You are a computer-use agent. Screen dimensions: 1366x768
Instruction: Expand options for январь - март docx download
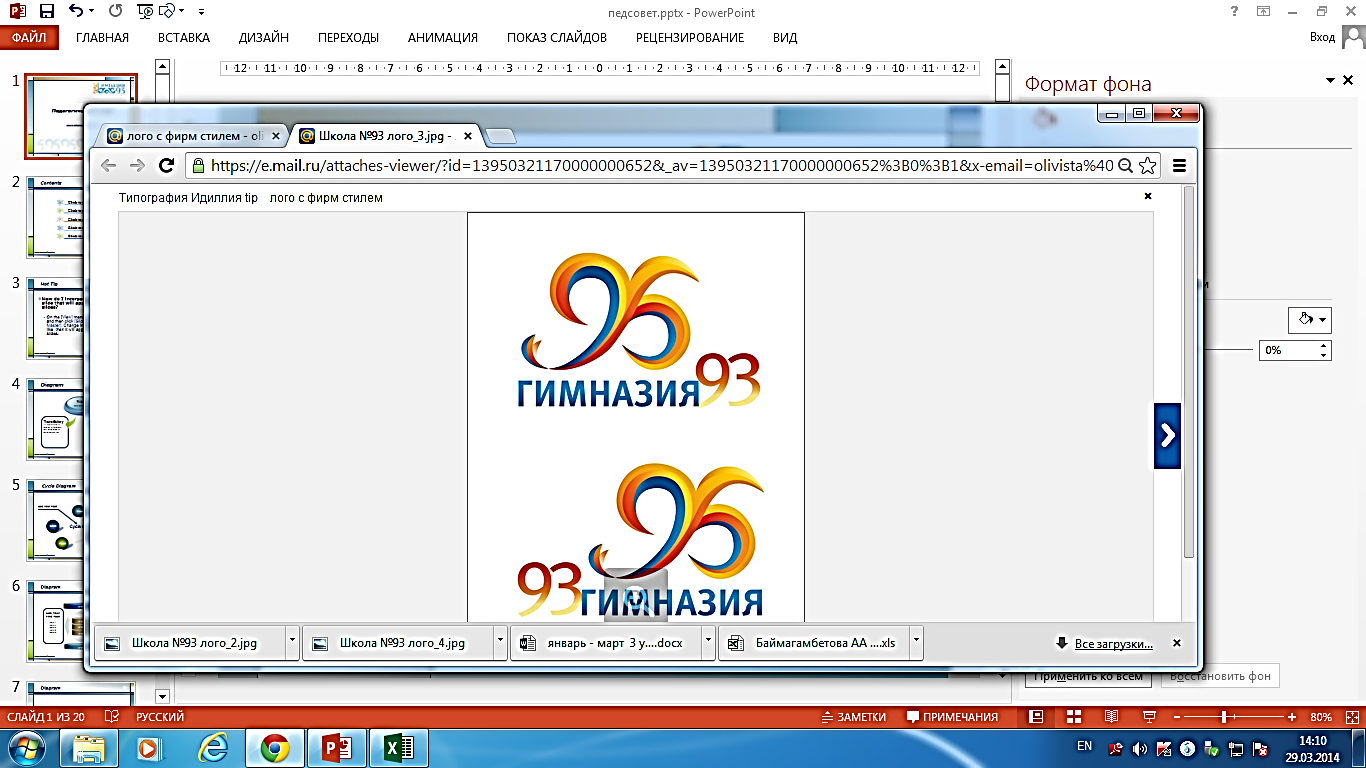(708, 643)
